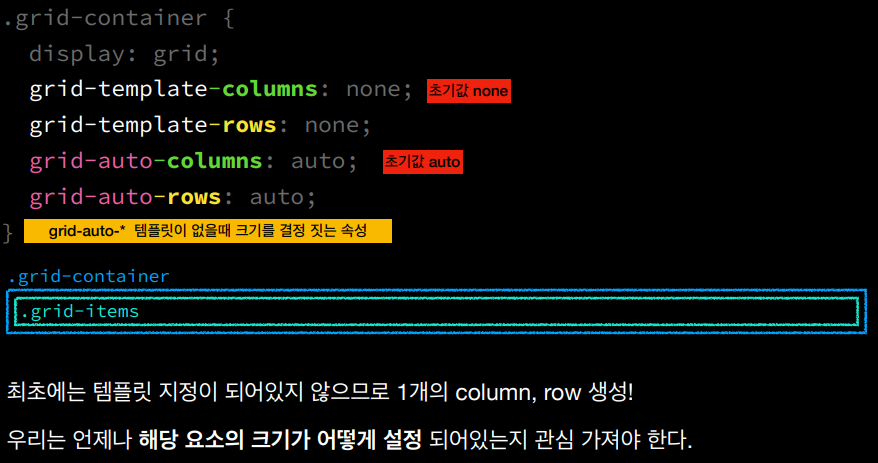Click the bold phrase '해당 요소의 크기가 어떻게 설정'
The height and width of the screenshot is (463, 878).
(280, 440)
